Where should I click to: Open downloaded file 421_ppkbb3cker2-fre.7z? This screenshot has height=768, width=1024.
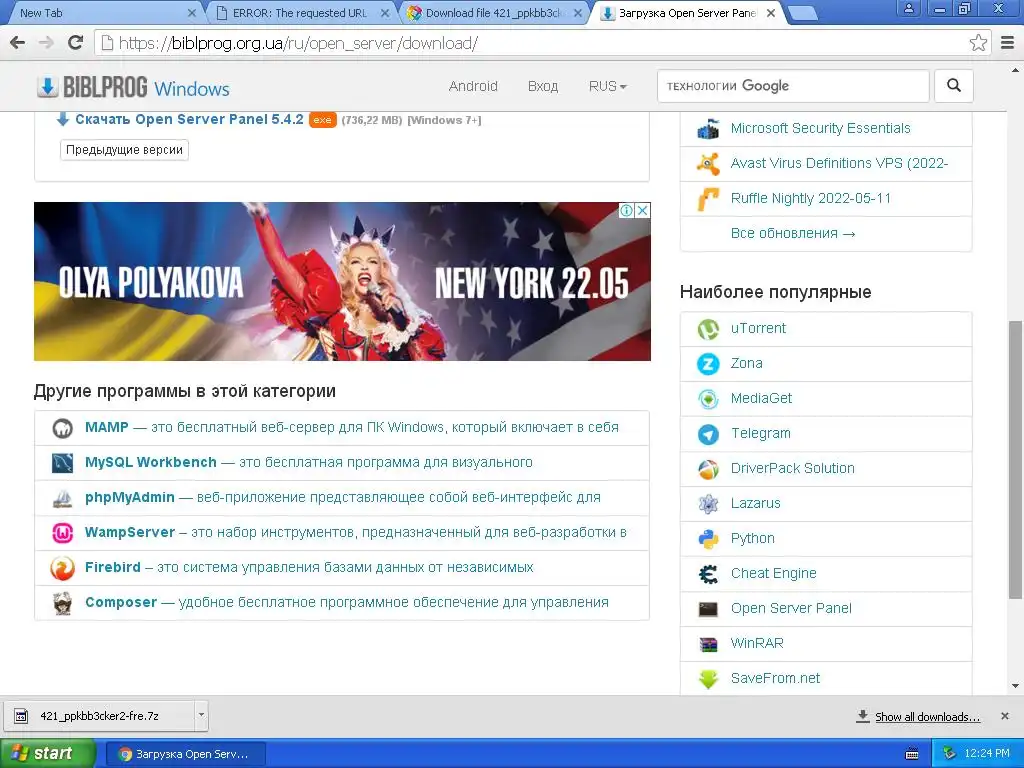pyautogui.click(x=99, y=716)
